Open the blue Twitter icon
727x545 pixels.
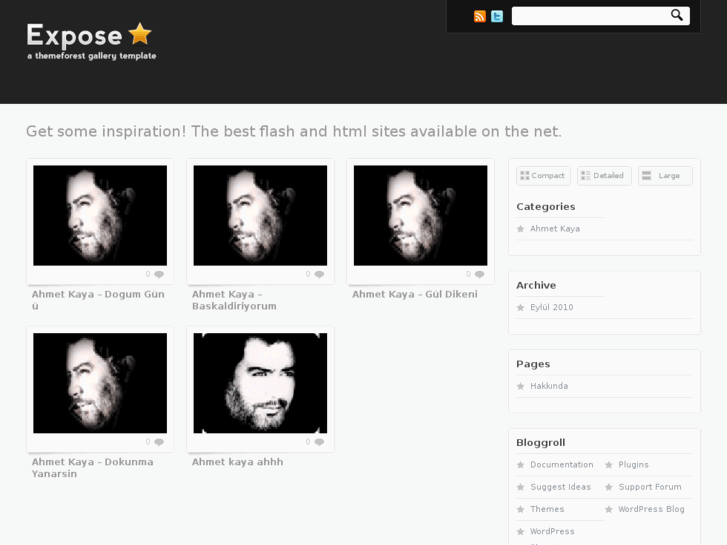tap(497, 16)
